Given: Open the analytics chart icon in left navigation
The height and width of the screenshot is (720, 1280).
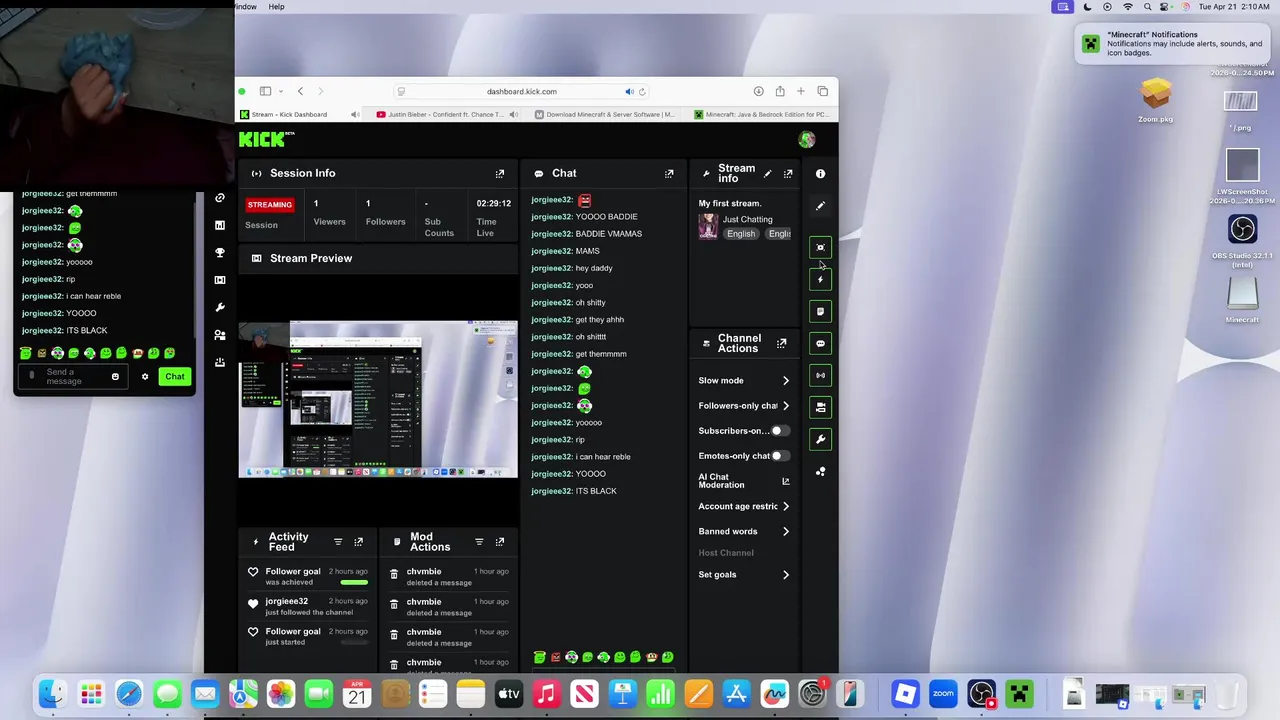Looking at the screenshot, I should 220,225.
